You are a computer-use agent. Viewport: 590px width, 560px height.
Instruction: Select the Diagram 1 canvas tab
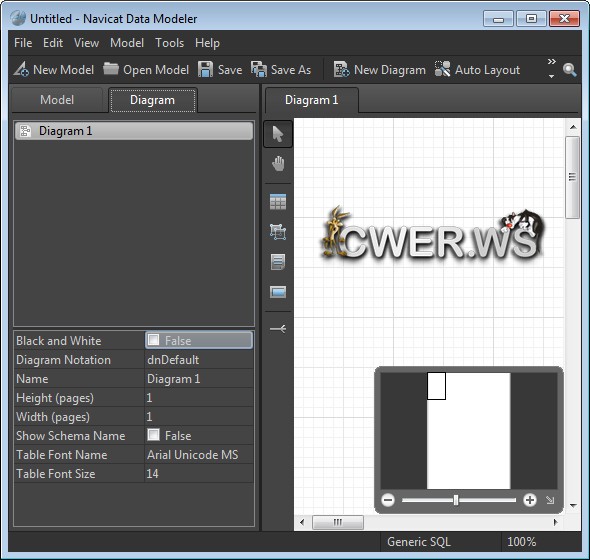coord(312,100)
